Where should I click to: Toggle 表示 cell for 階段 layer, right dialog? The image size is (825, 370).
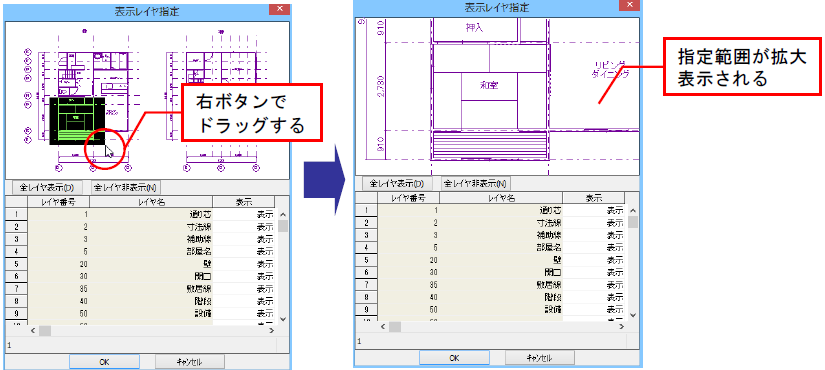click(593, 297)
